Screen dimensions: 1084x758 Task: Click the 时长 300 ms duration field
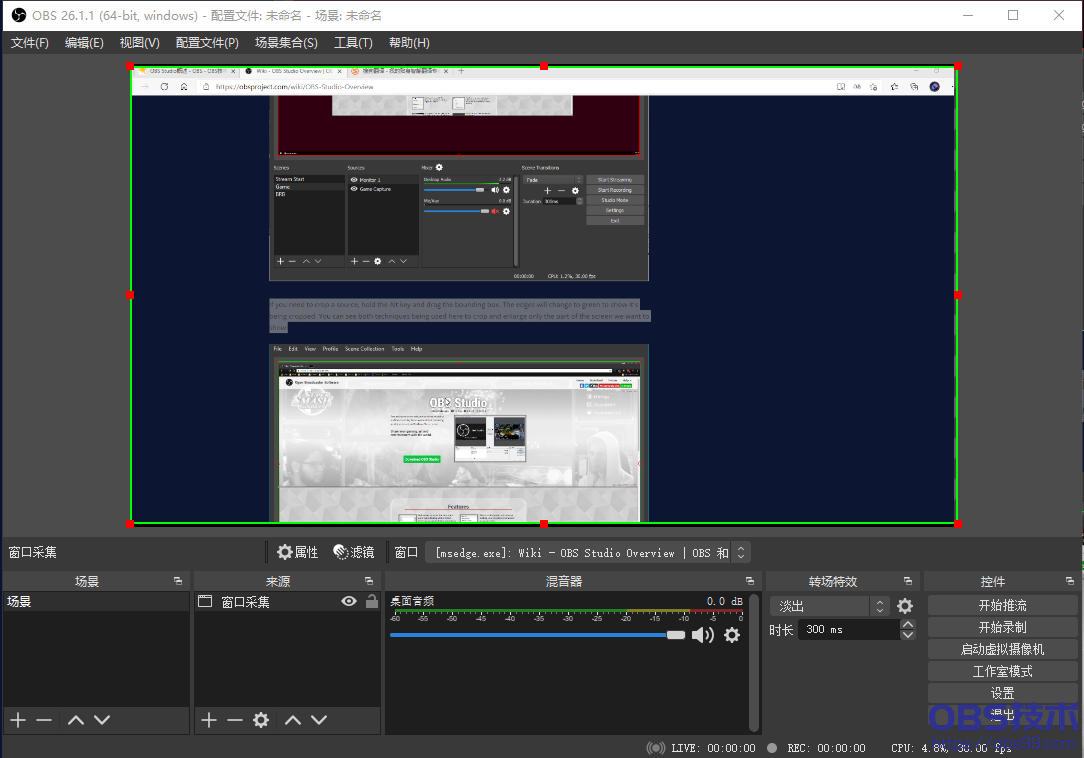(850, 629)
